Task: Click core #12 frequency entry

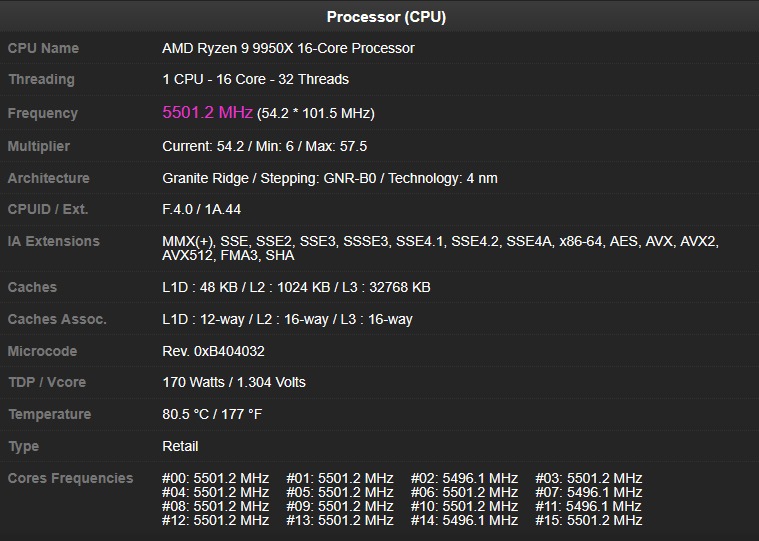Action: 215,520
